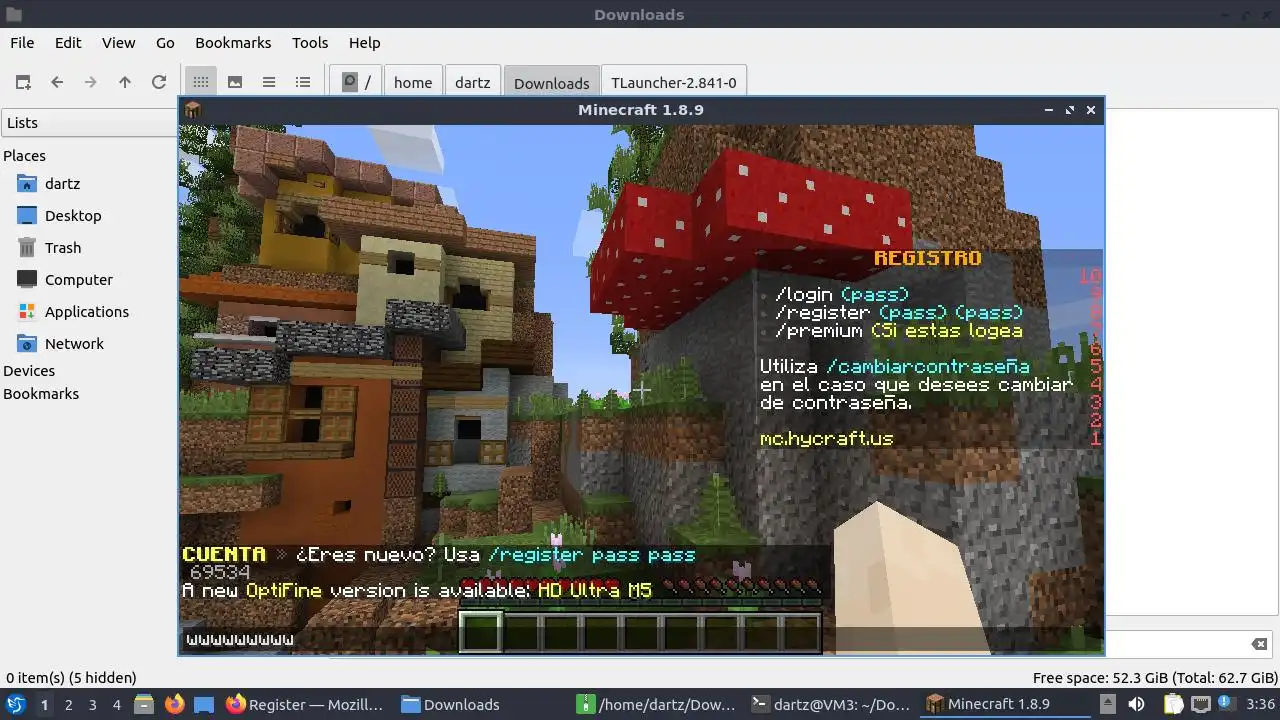Image resolution: width=1280 pixels, height=720 pixels.
Task: Switch to workspace 2
Action: pyautogui.click(x=68, y=704)
